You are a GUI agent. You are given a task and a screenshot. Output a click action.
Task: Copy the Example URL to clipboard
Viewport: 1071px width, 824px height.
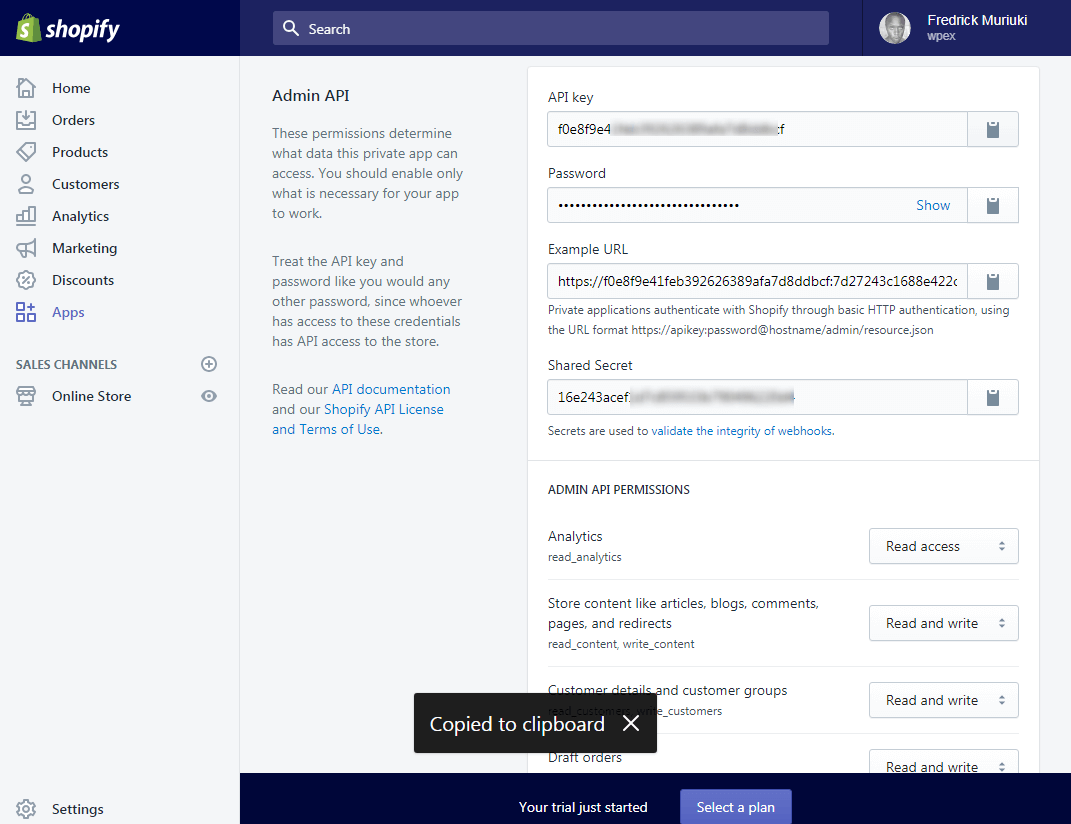pos(992,281)
